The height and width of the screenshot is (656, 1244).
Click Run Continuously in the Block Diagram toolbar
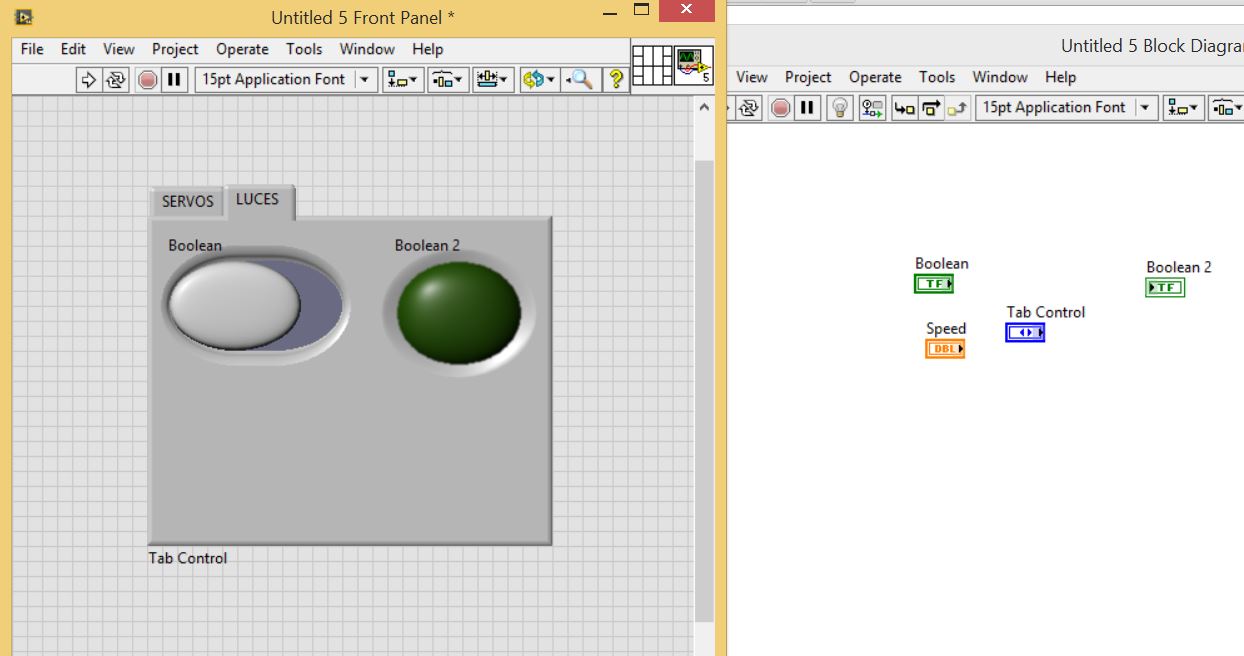tap(749, 108)
